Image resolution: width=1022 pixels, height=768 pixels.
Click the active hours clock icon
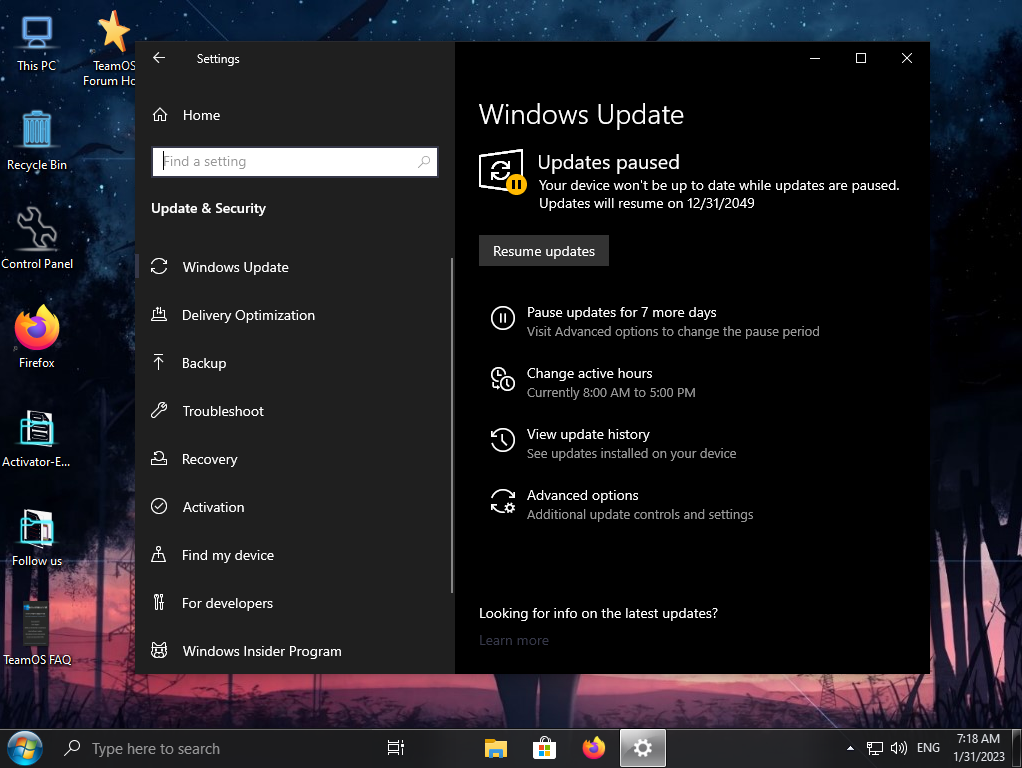(x=503, y=379)
